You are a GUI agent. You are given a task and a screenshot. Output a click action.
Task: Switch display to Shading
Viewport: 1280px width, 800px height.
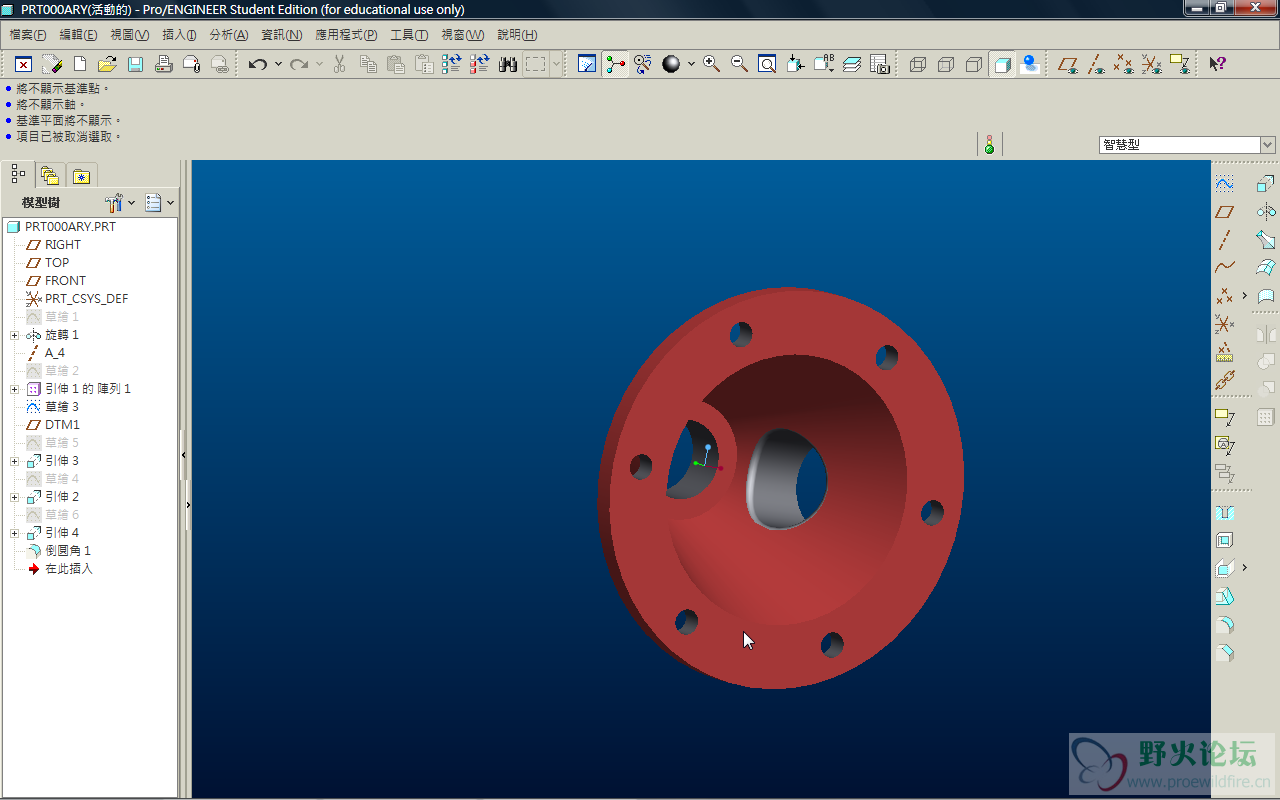tap(1002, 64)
